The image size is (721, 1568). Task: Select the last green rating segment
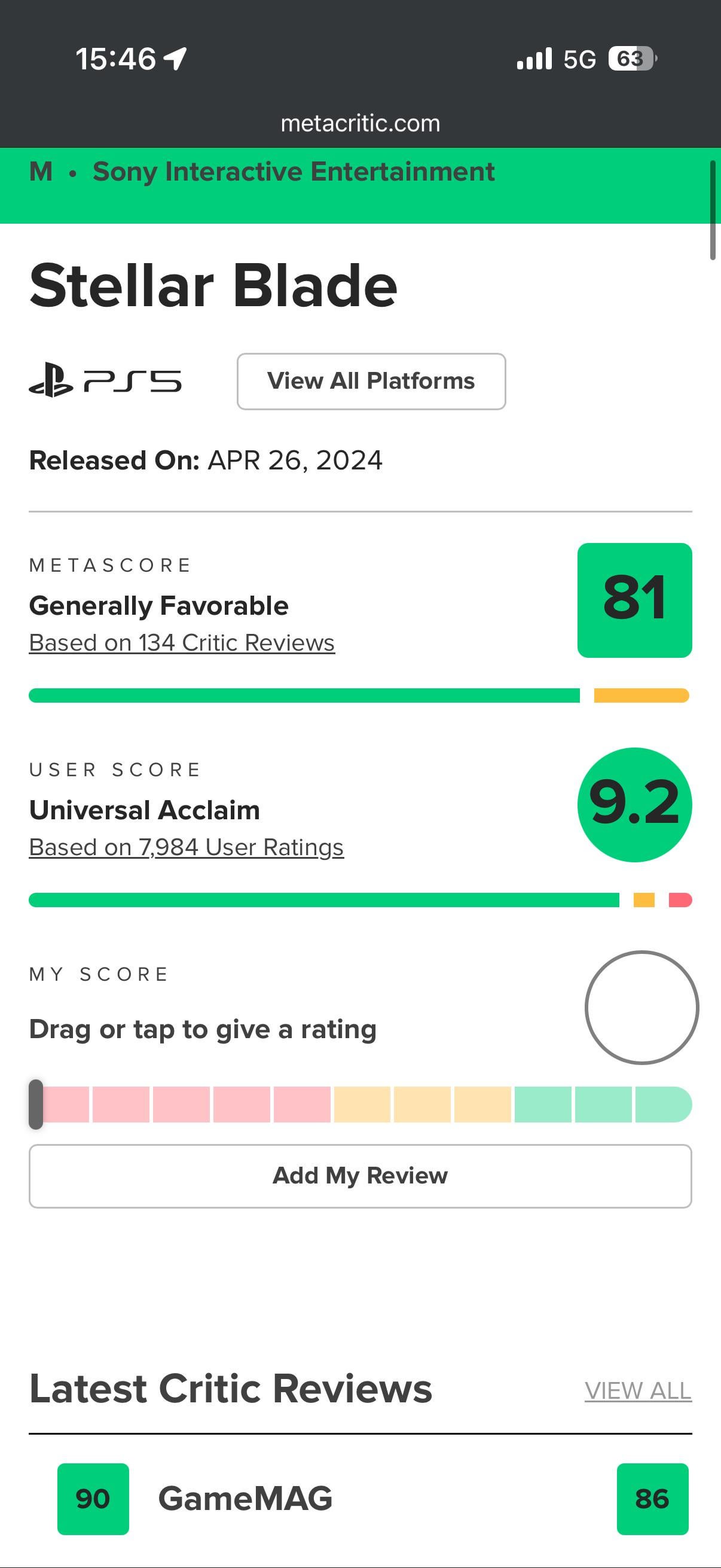[662, 1104]
